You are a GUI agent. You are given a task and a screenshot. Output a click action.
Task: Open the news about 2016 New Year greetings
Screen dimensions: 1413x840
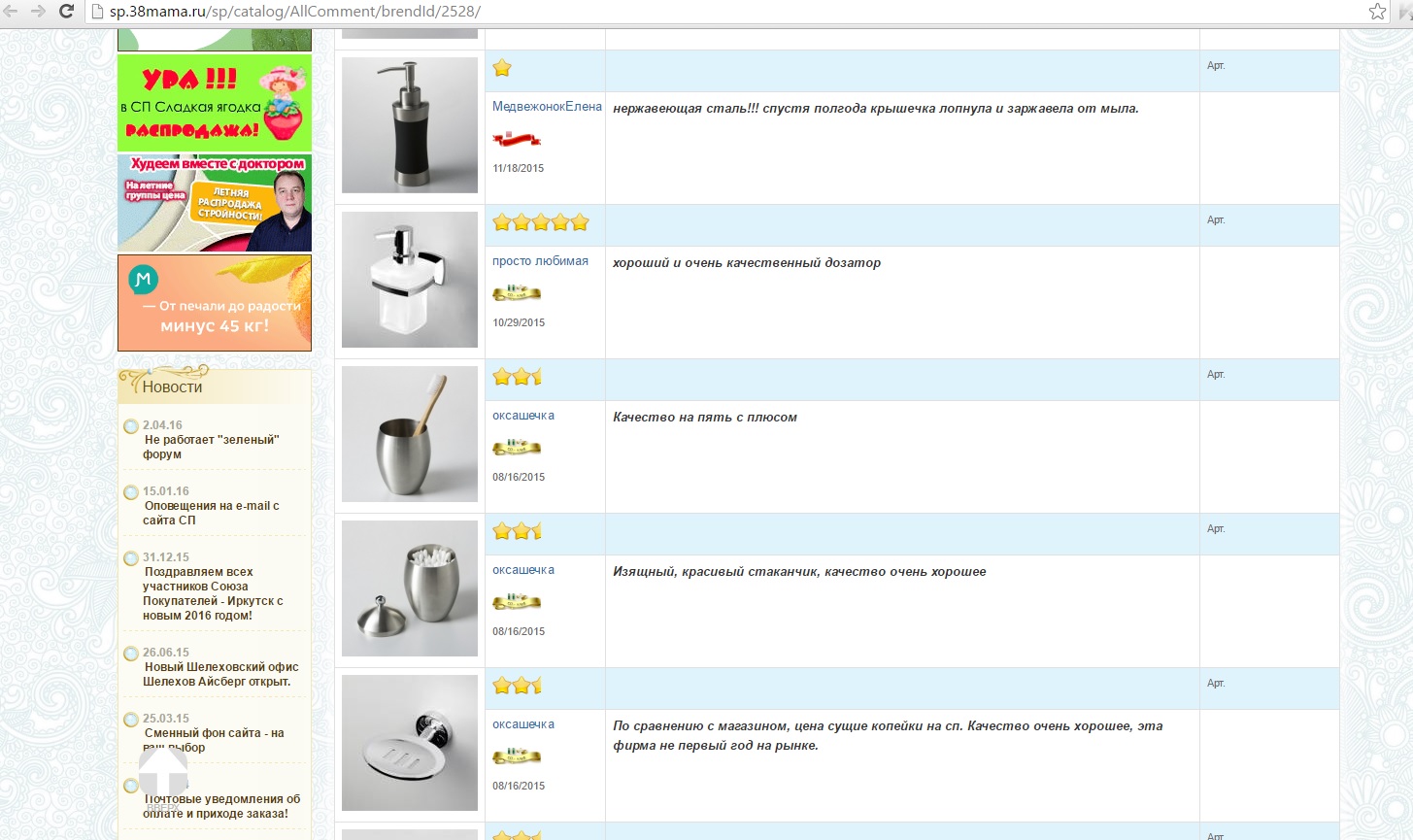tap(213, 593)
